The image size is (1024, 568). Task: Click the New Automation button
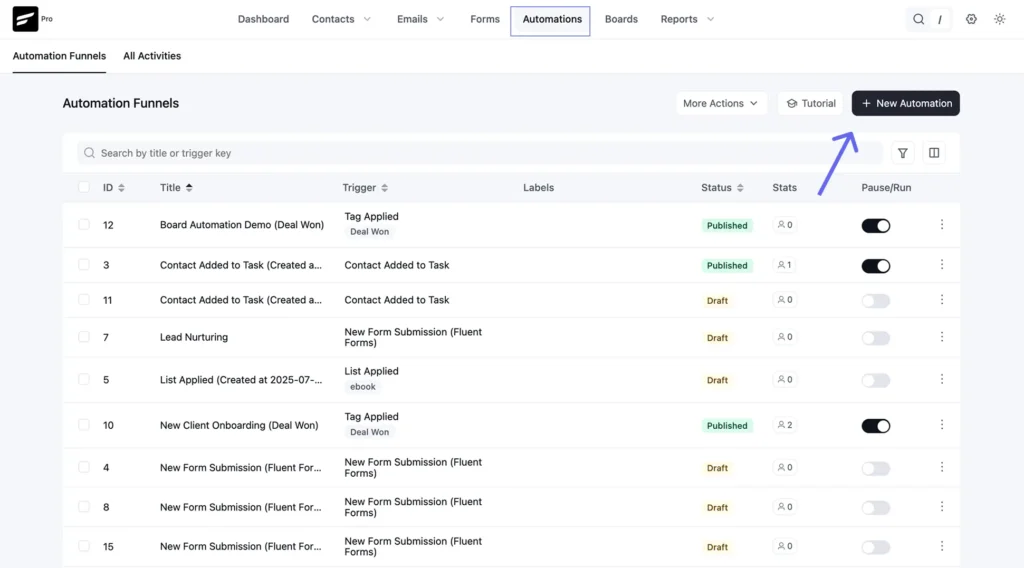906,103
